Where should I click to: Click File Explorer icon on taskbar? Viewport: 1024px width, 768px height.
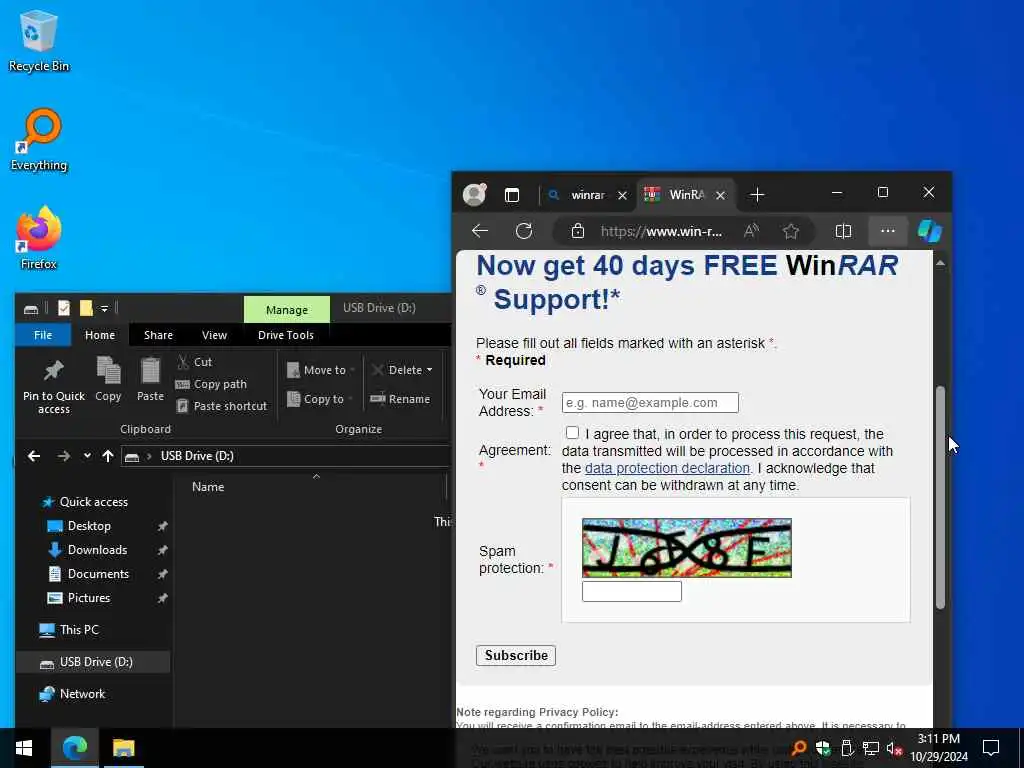[123, 748]
